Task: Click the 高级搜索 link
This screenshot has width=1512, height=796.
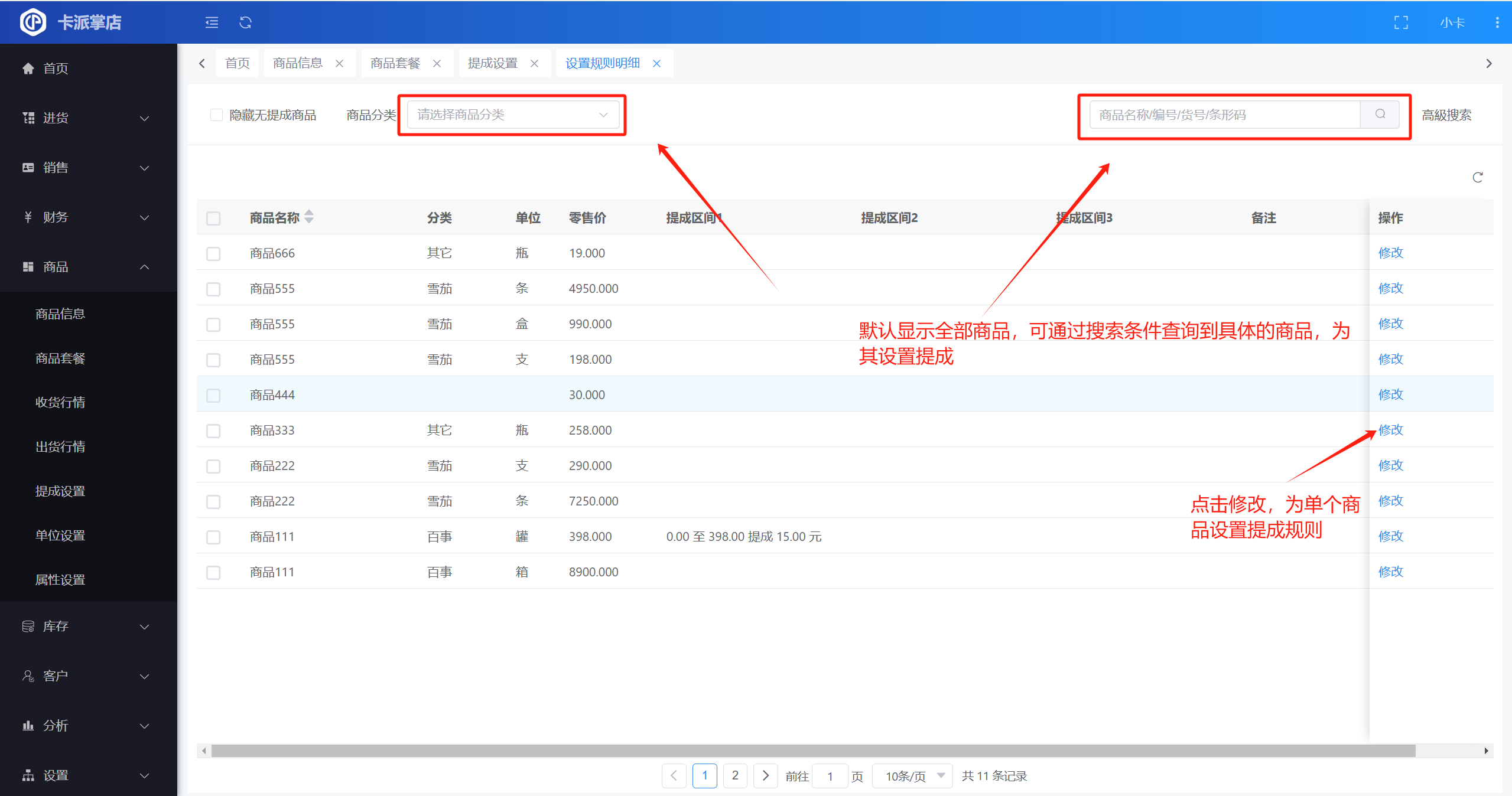Action: [x=1446, y=115]
